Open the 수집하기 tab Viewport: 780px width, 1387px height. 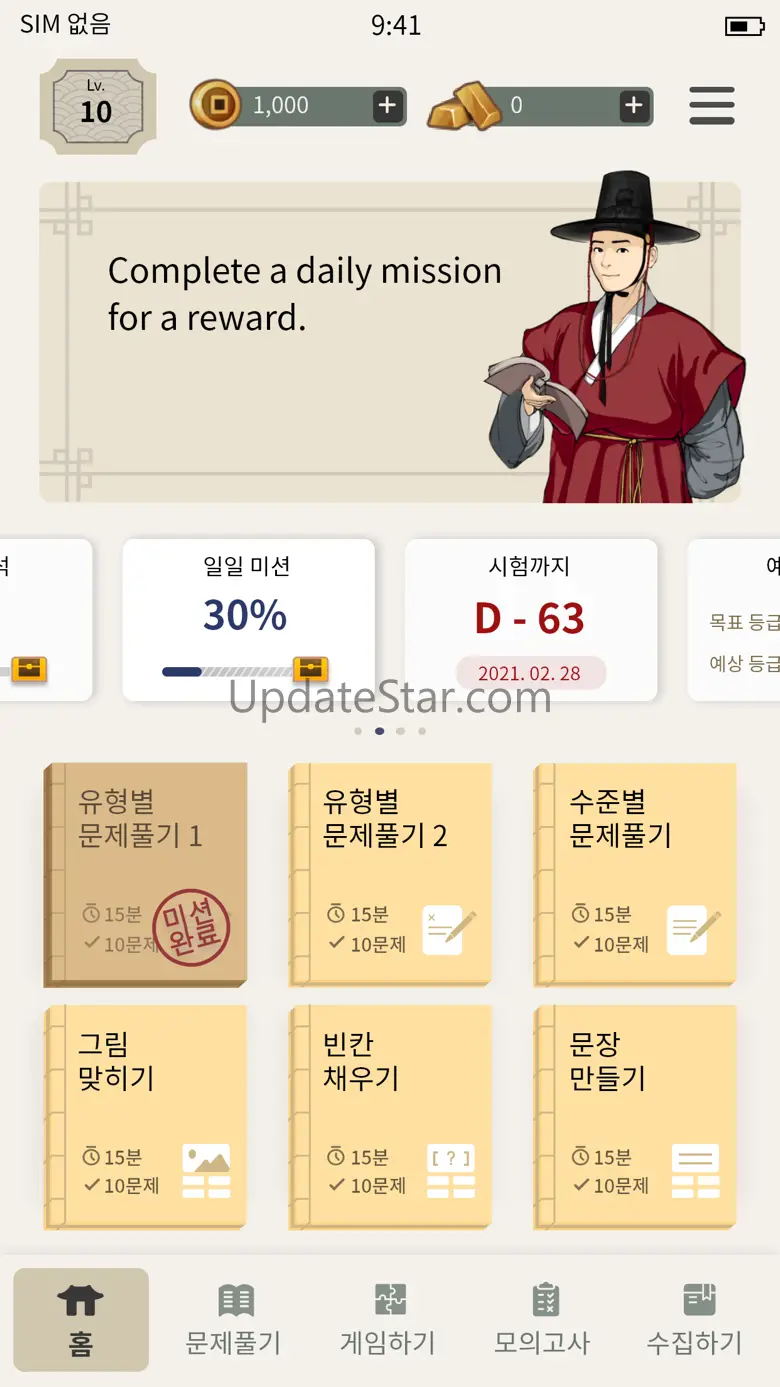[x=696, y=1320]
